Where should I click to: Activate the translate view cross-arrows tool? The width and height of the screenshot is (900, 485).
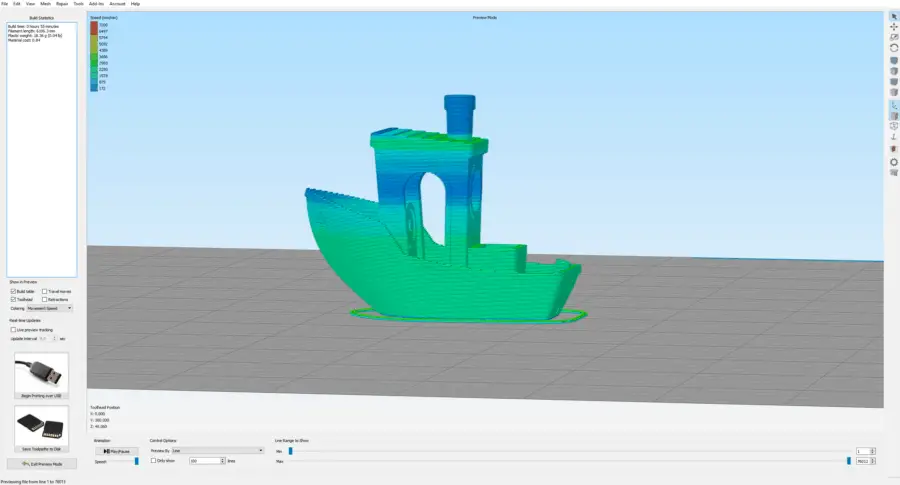coord(894,27)
